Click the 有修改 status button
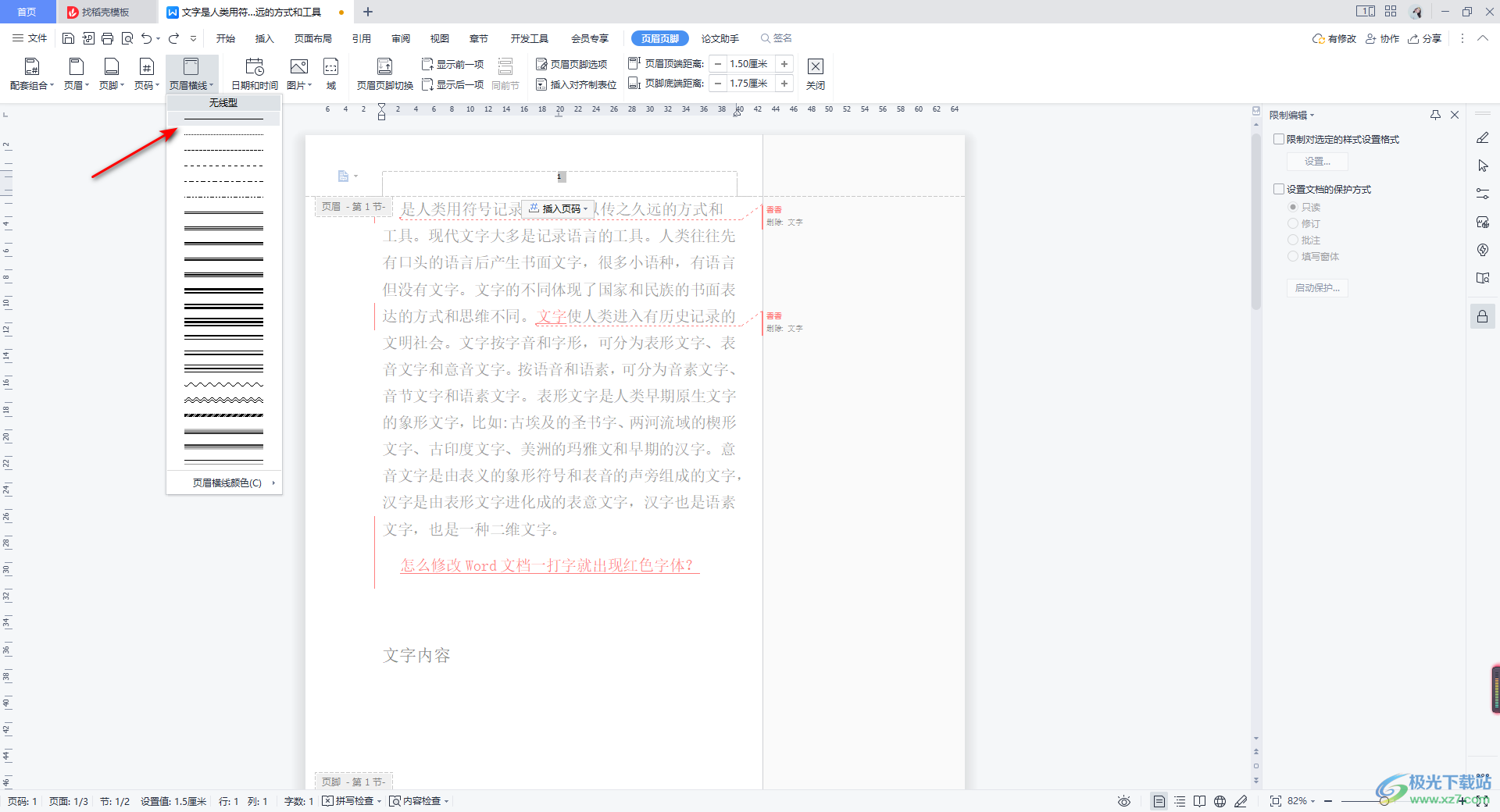This screenshot has height=812, width=1500. pos(1334,38)
